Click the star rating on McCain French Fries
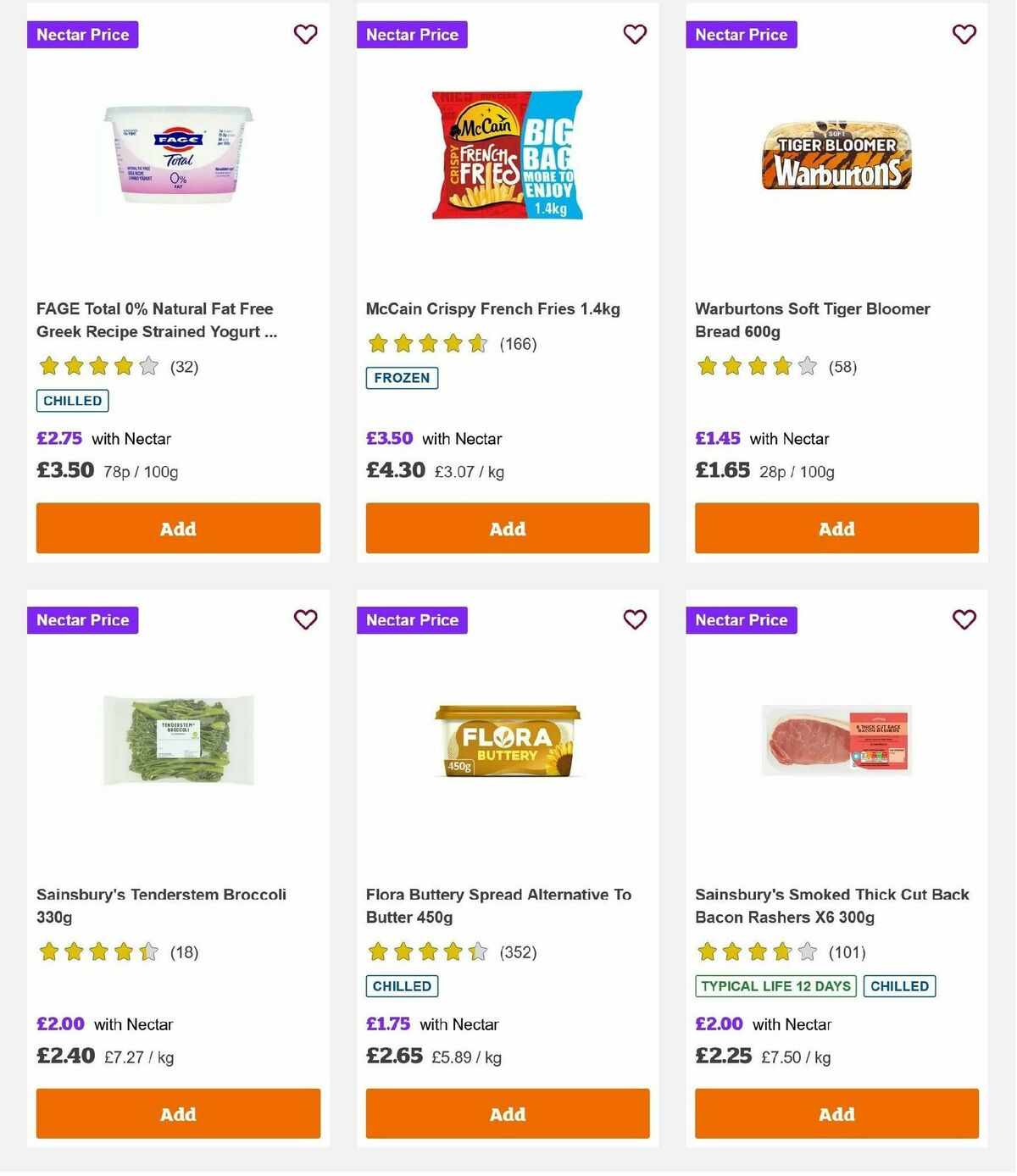Screen dimensions: 1017x1176 (427, 344)
